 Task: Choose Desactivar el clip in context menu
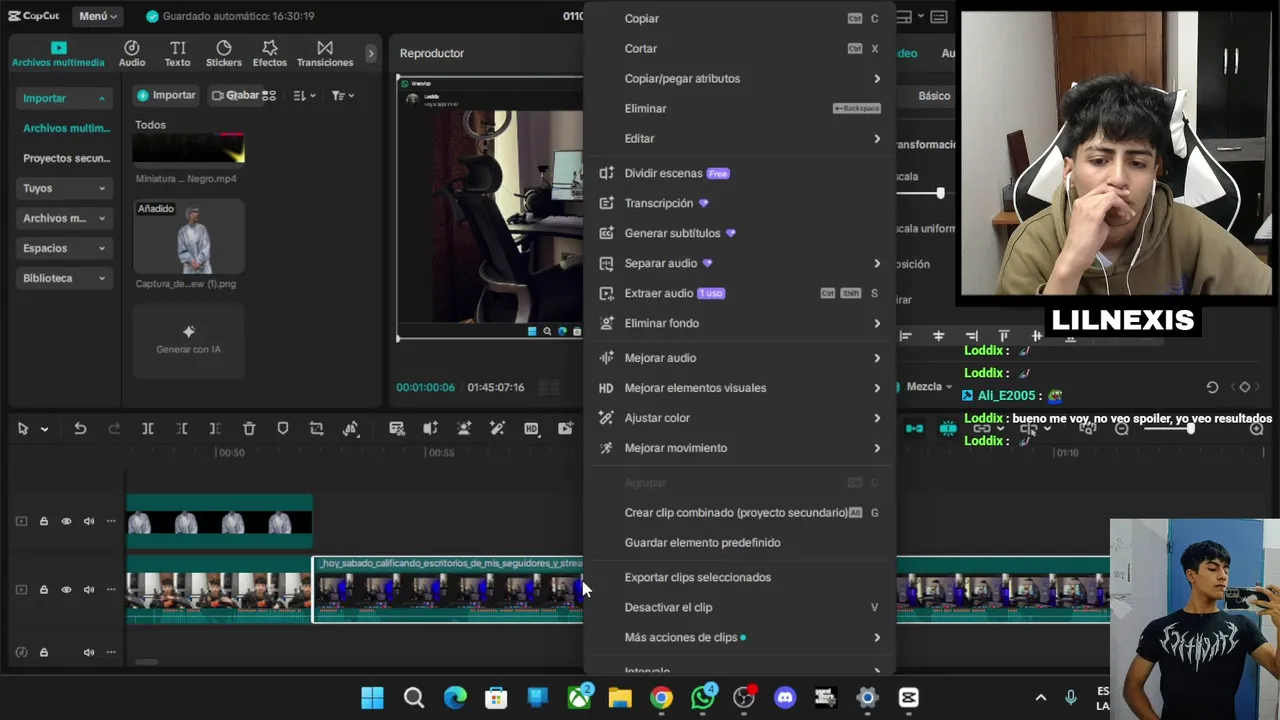740,607
